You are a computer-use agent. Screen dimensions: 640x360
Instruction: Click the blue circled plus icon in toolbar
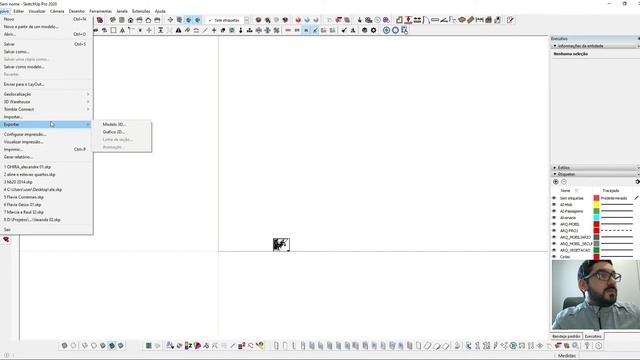pos(386,30)
